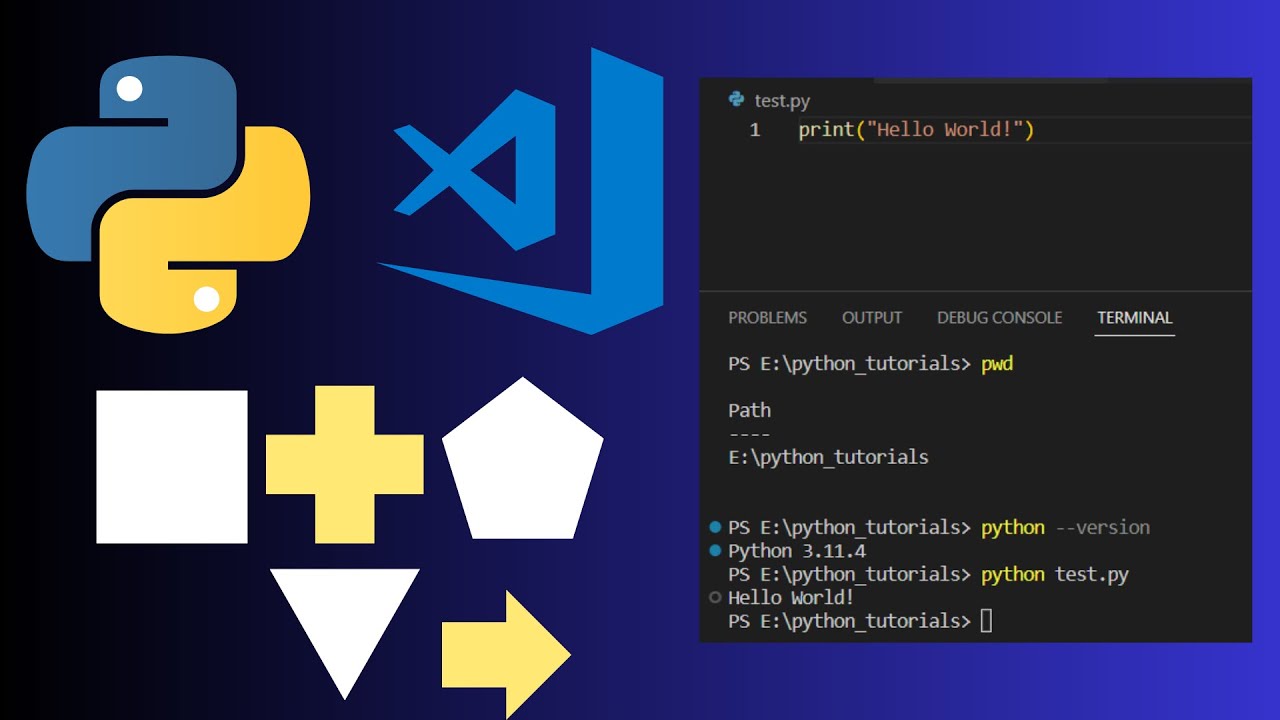Click line number 1 in the editor gutter

[x=754, y=130]
